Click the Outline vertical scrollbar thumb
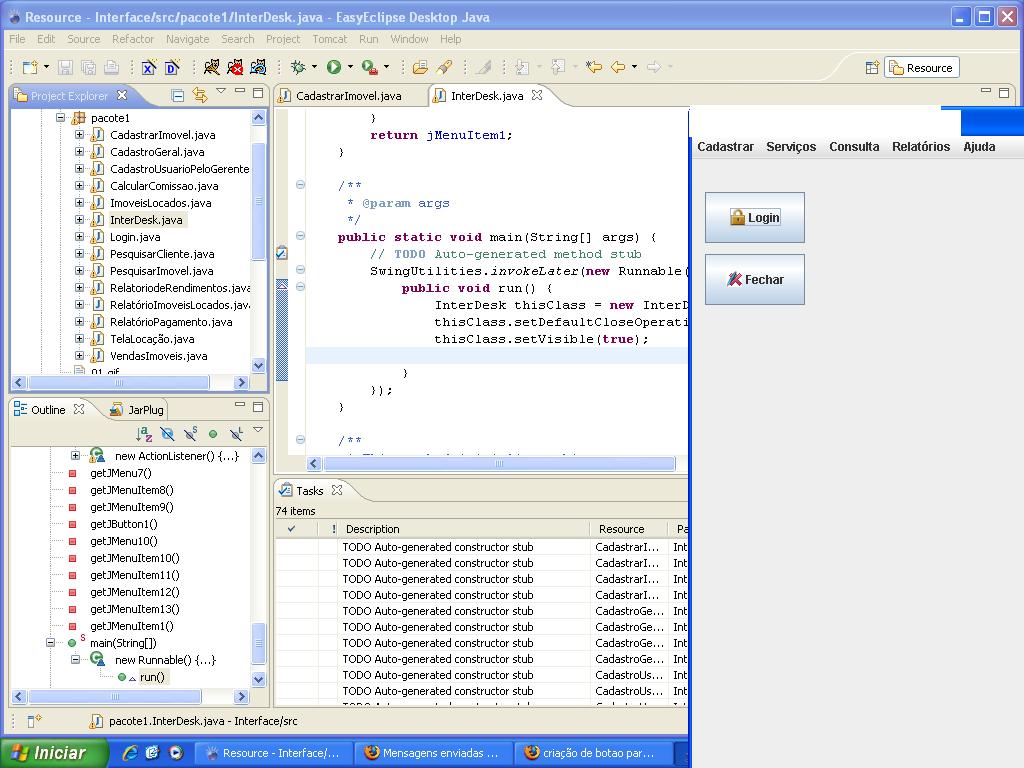1024x768 pixels. [259, 643]
